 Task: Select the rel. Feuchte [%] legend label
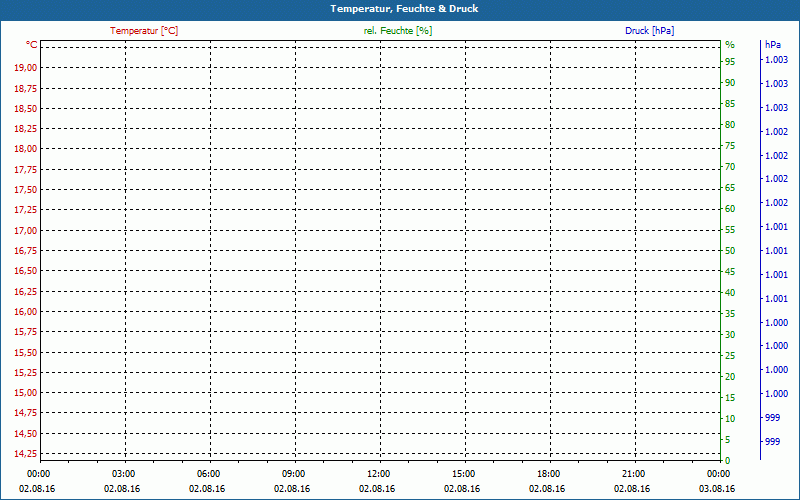pyautogui.click(x=398, y=31)
